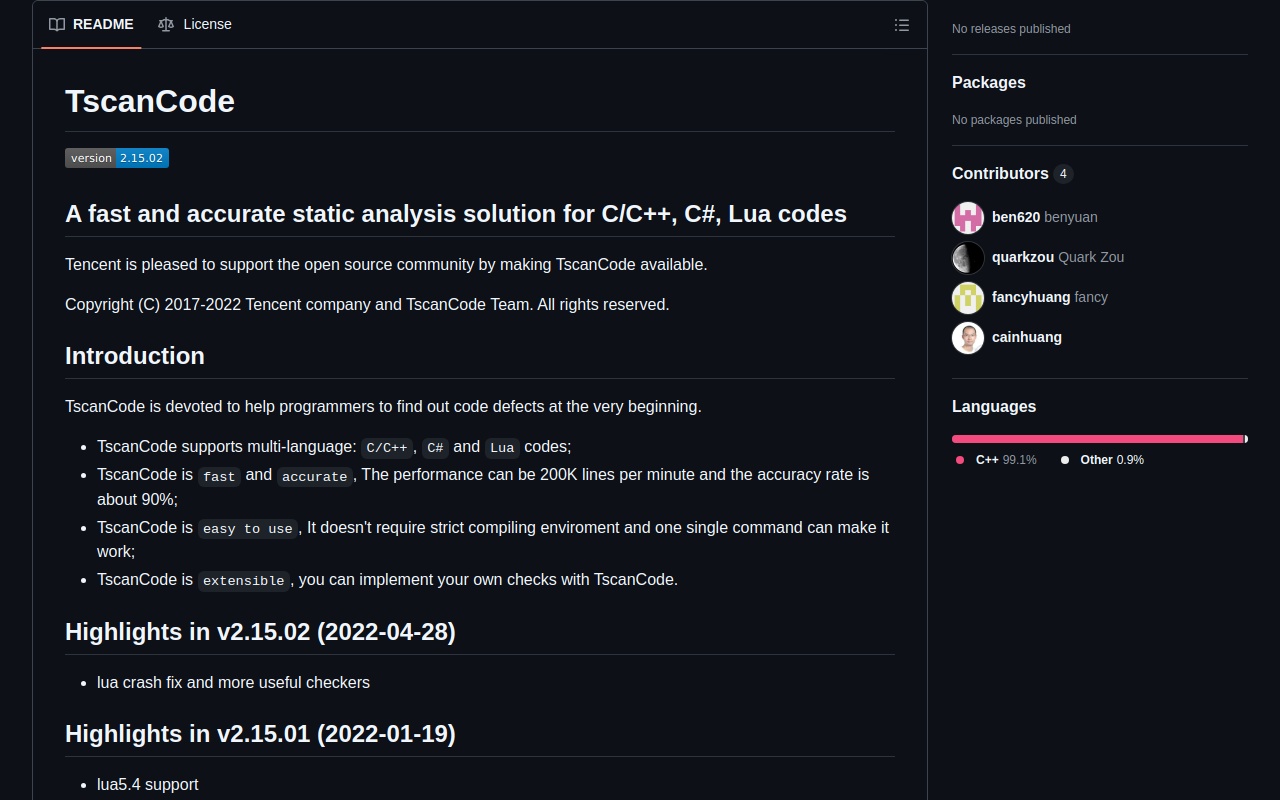Click the Other 0.9% language entry

(1111, 460)
